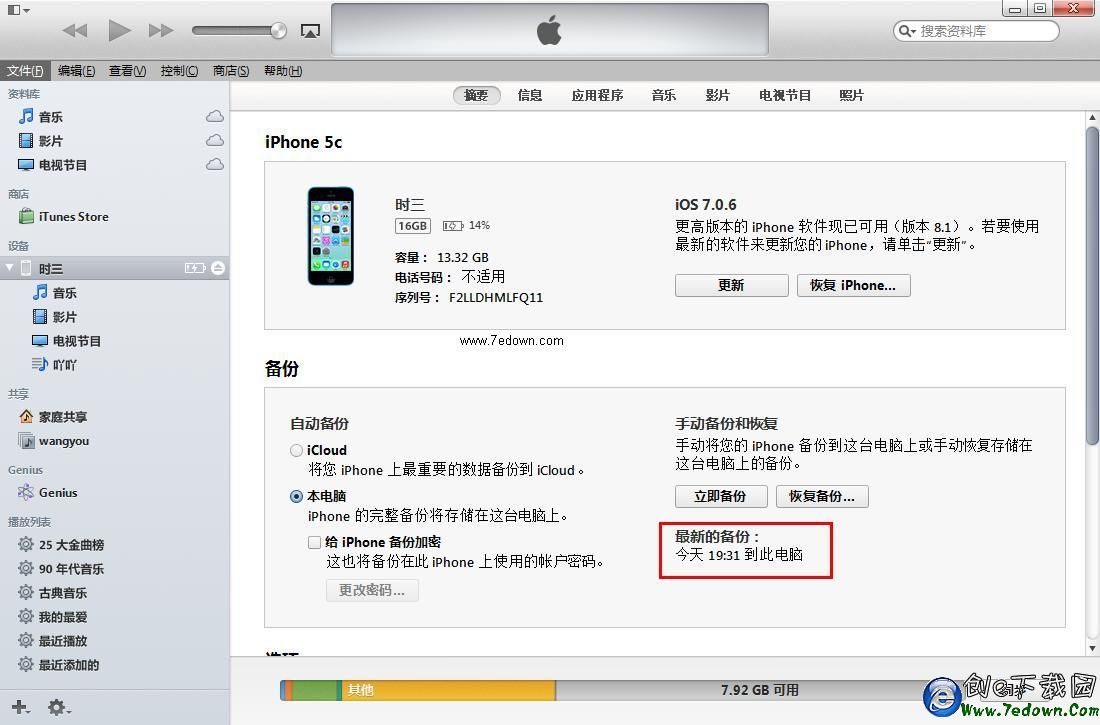Switch to the device 影片 tab
1100x725 pixels.
718,95
